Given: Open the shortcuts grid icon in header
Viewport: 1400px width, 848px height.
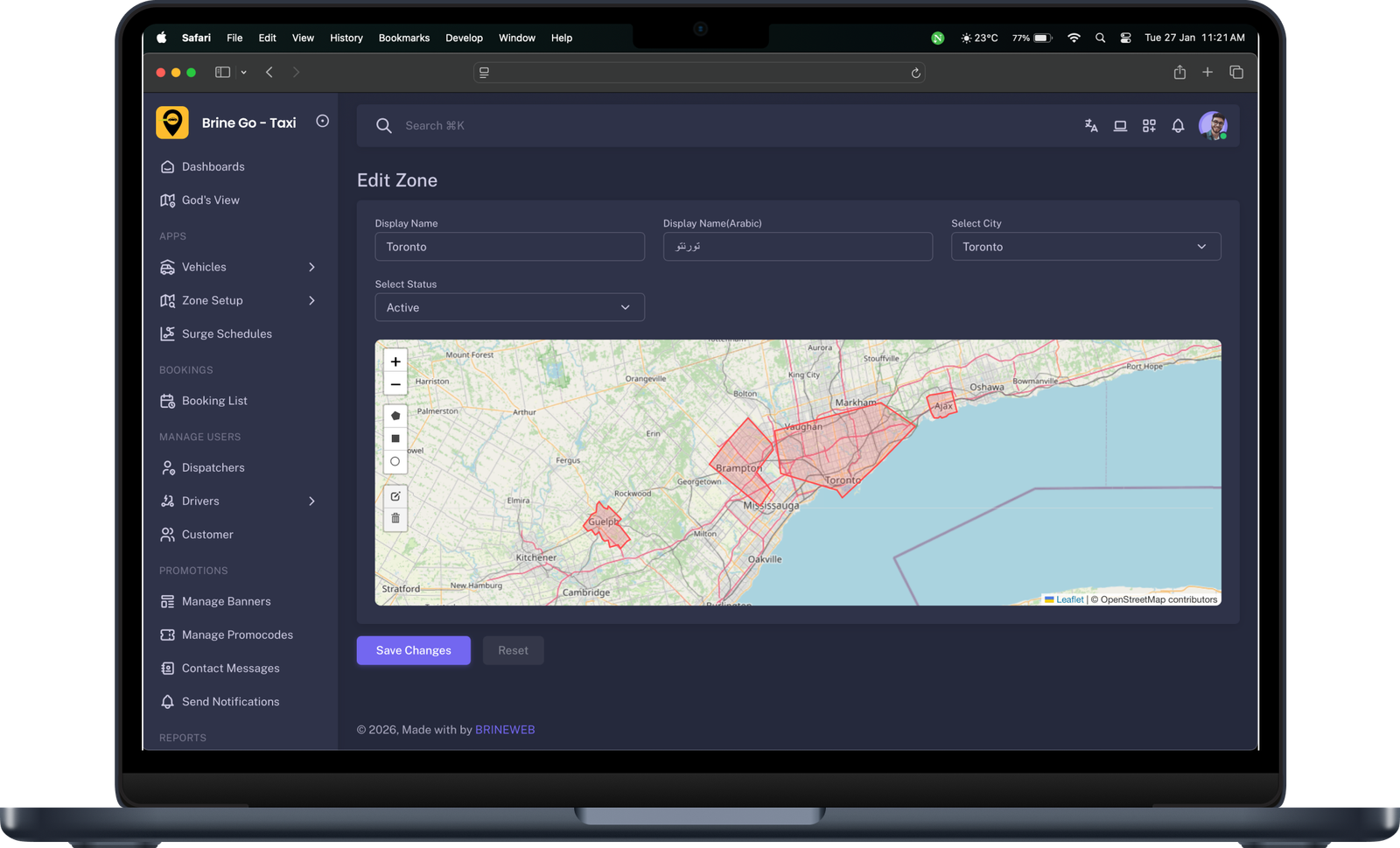Looking at the screenshot, I should coord(1149,126).
